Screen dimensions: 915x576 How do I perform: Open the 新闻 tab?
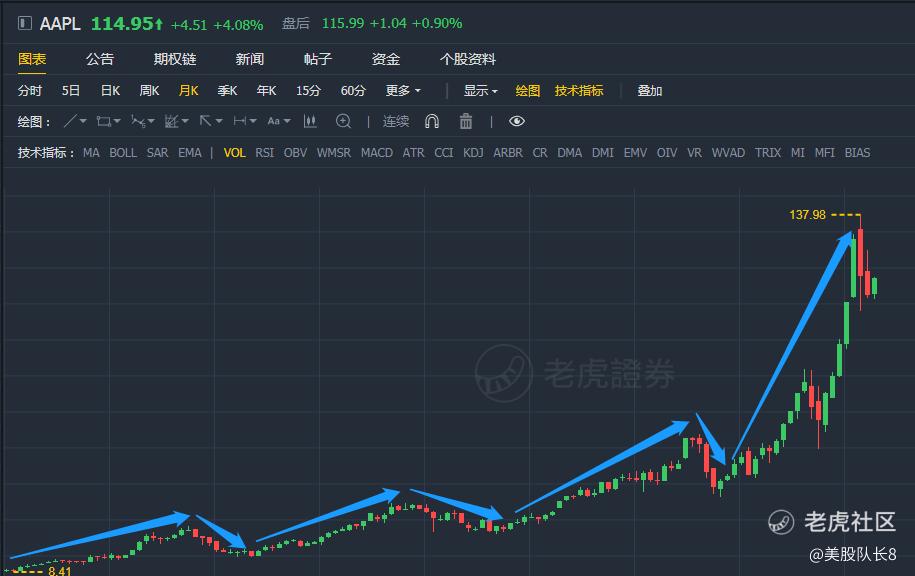pos(250,59)
